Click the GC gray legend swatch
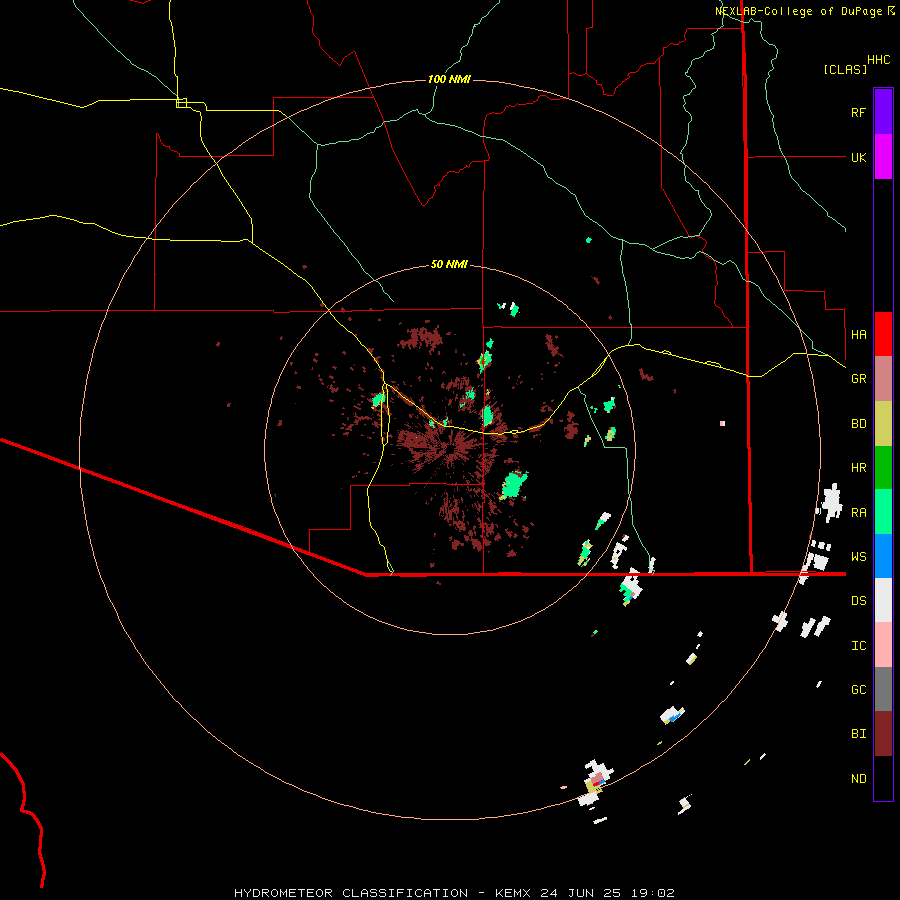 pyautogui.click(x=883, y=689)
